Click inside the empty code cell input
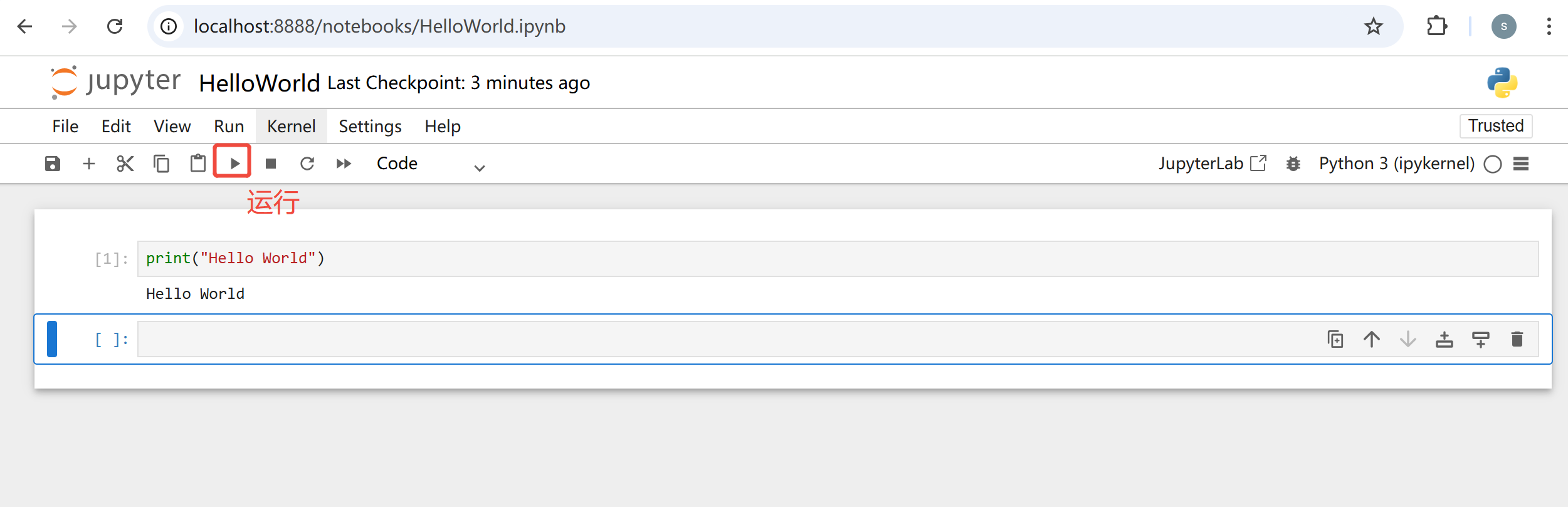Screen dimensions: 1568x507 (727, 339)
